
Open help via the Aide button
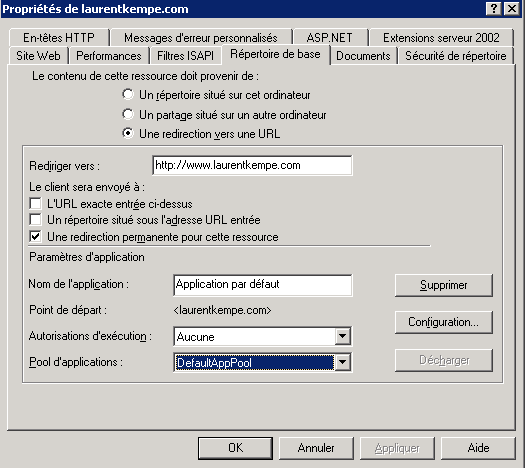coord(478,448)
